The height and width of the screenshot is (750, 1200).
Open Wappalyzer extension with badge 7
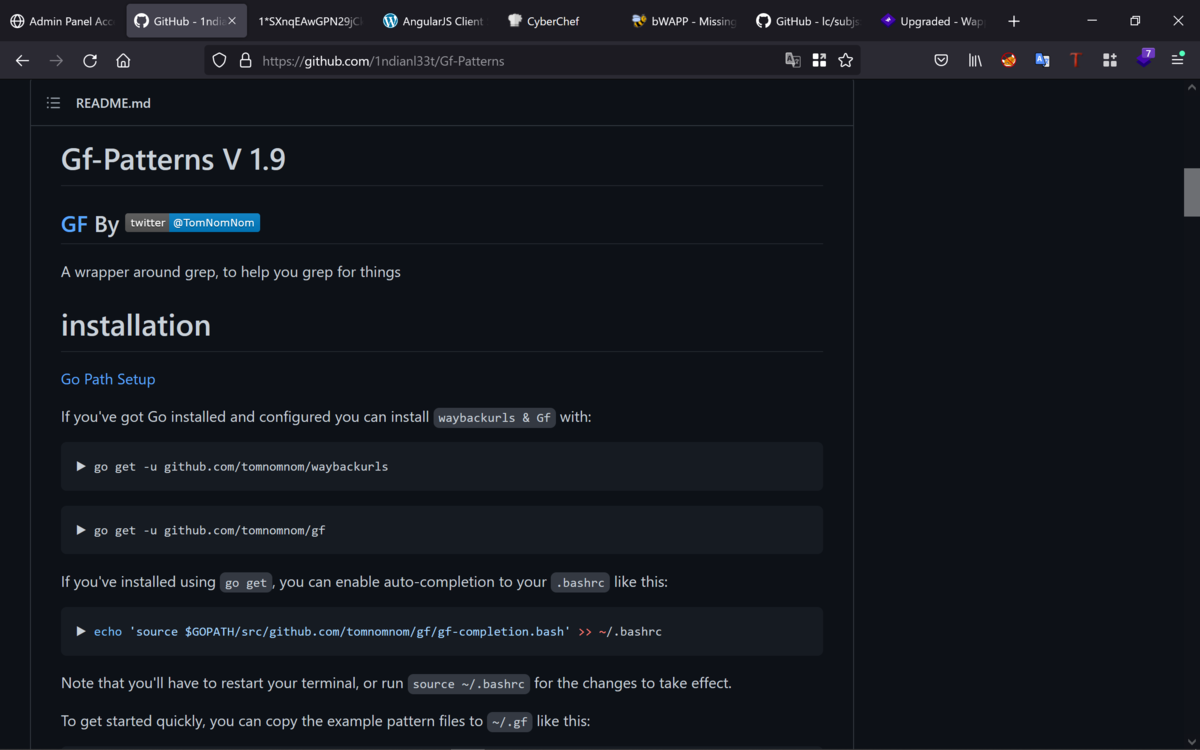coord(1145,59)
